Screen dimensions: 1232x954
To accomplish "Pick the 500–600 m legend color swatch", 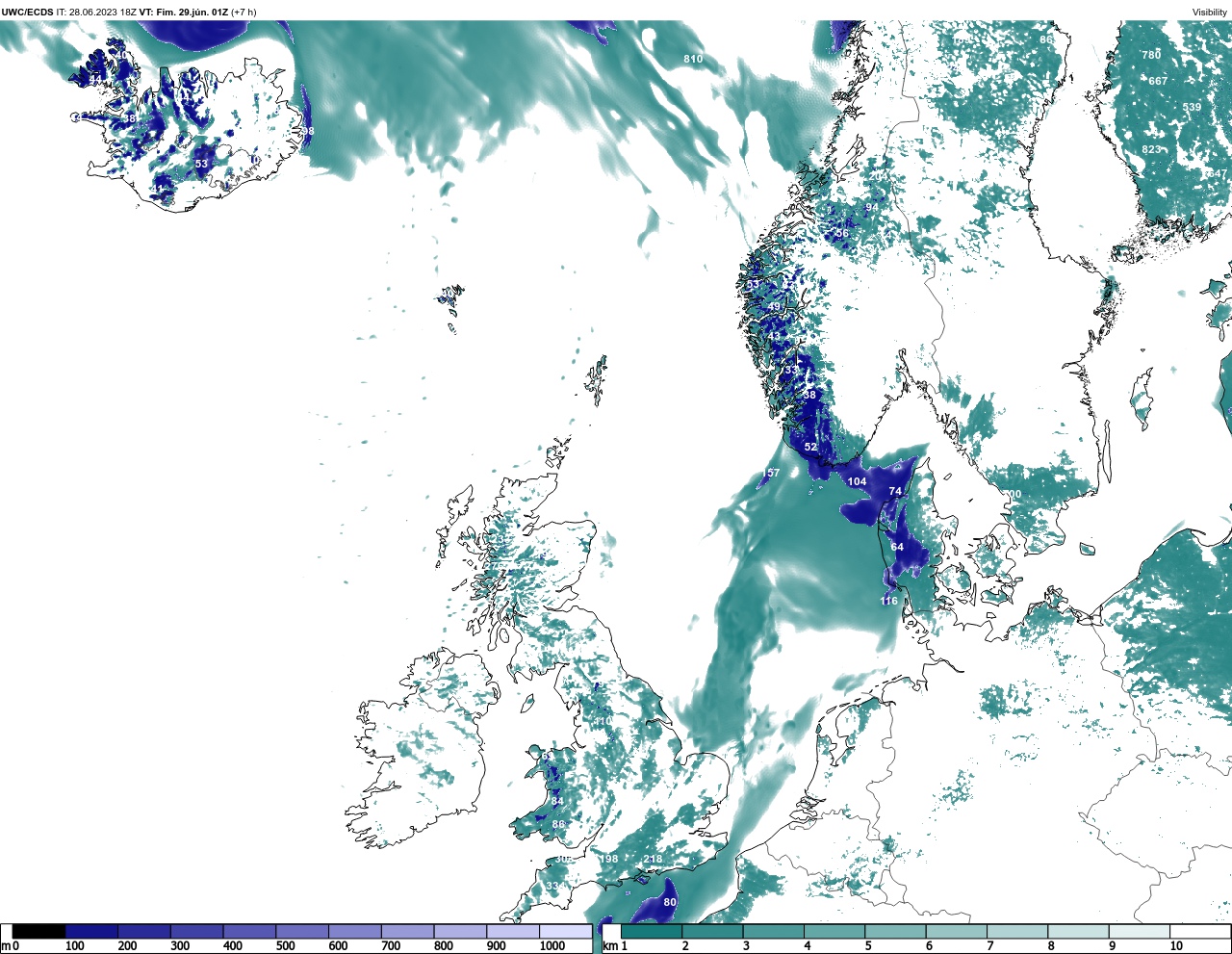I will [x=301, y=932].
